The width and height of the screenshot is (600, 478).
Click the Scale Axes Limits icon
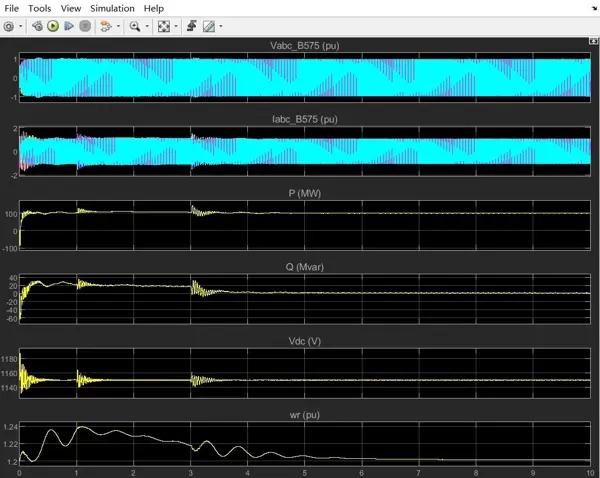(165, 26)
